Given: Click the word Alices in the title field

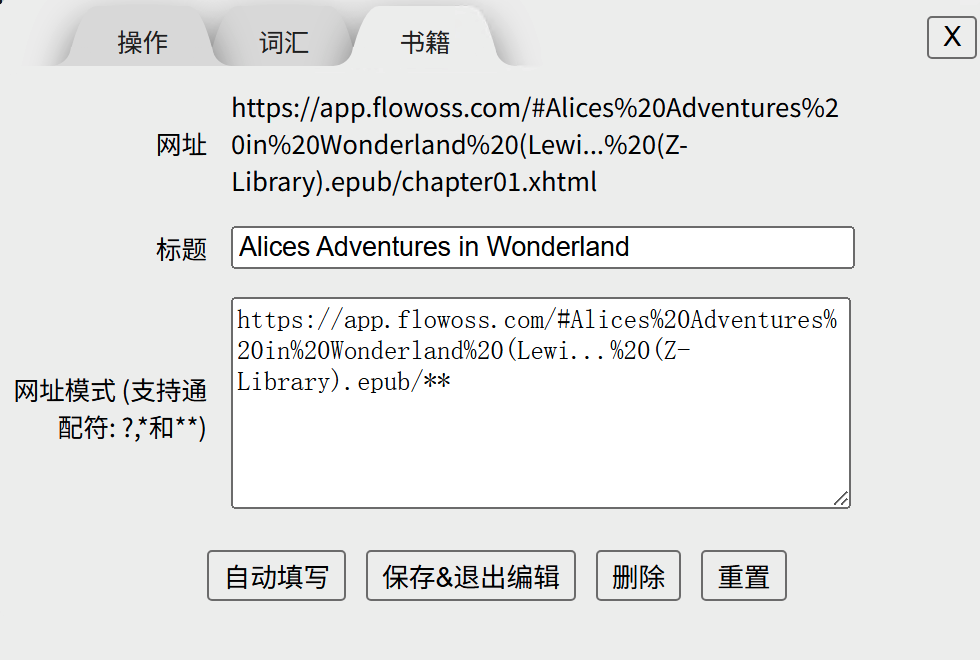Looking at the screenshot, I should [275, 246].
